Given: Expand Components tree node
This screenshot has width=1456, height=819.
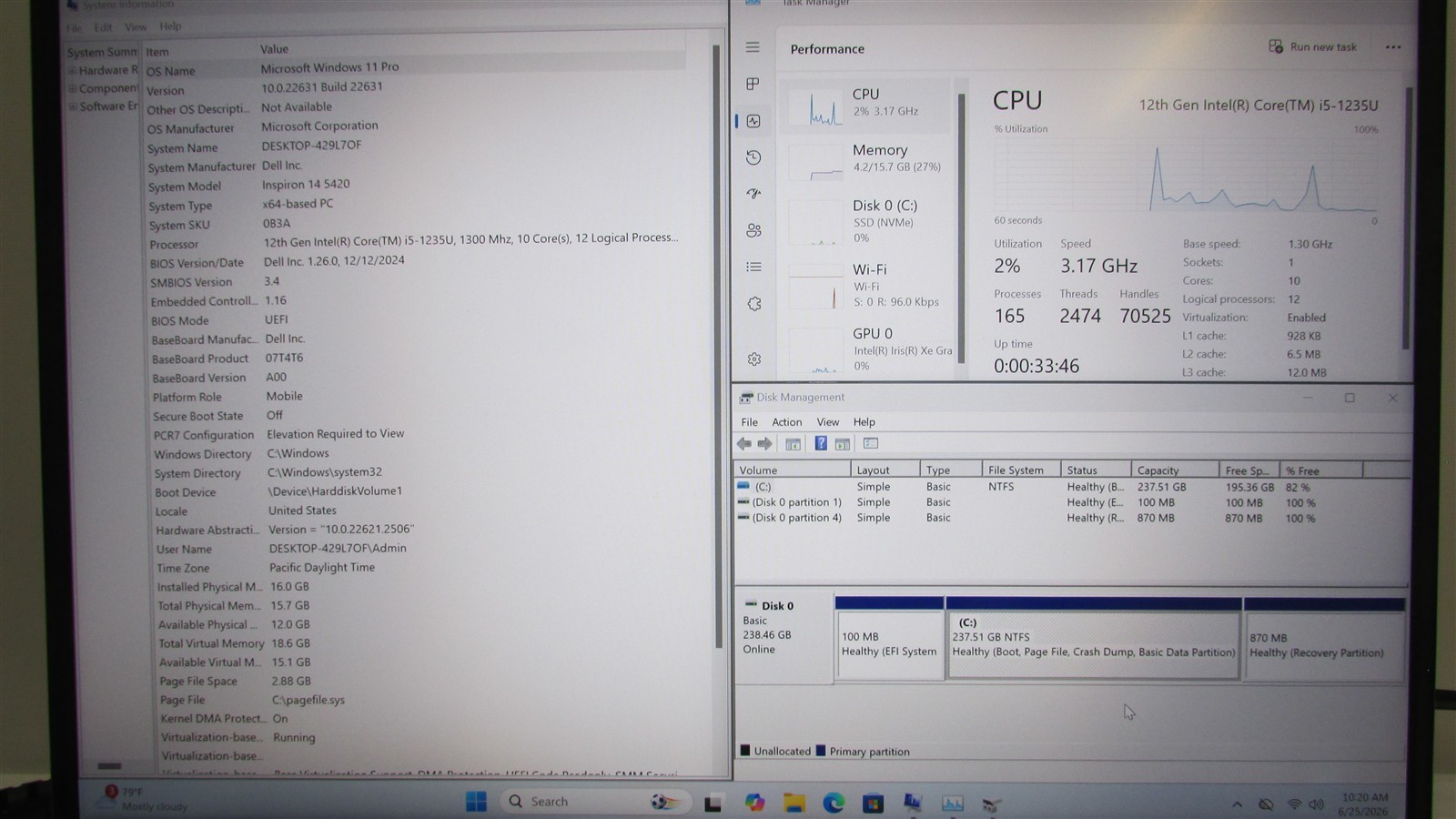Looking at the screenshot, I should (73, 88).
